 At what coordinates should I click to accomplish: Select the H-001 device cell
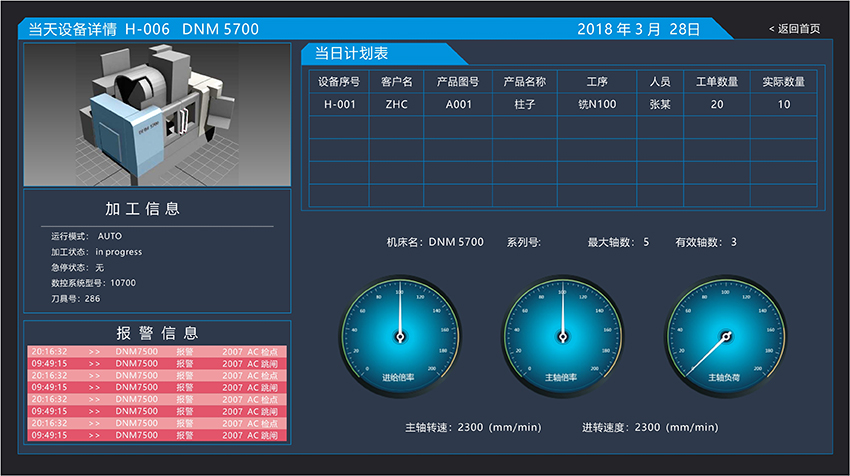pos(338,105)
